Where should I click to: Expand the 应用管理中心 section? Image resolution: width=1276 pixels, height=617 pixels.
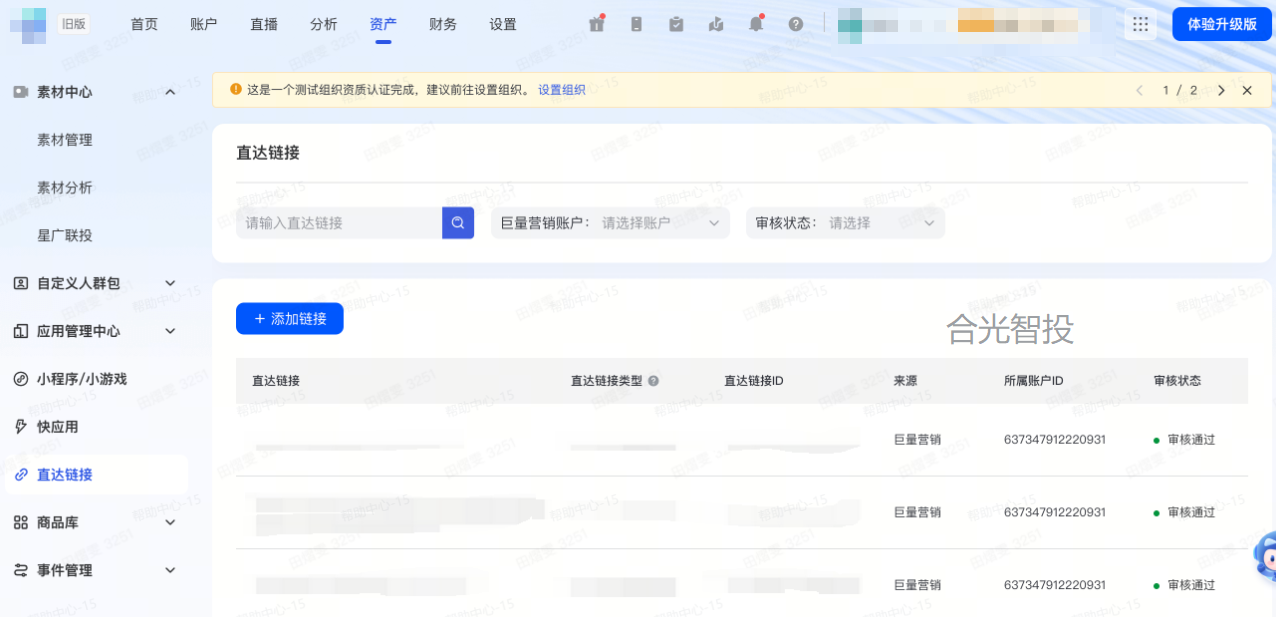(x=170, y=331)
